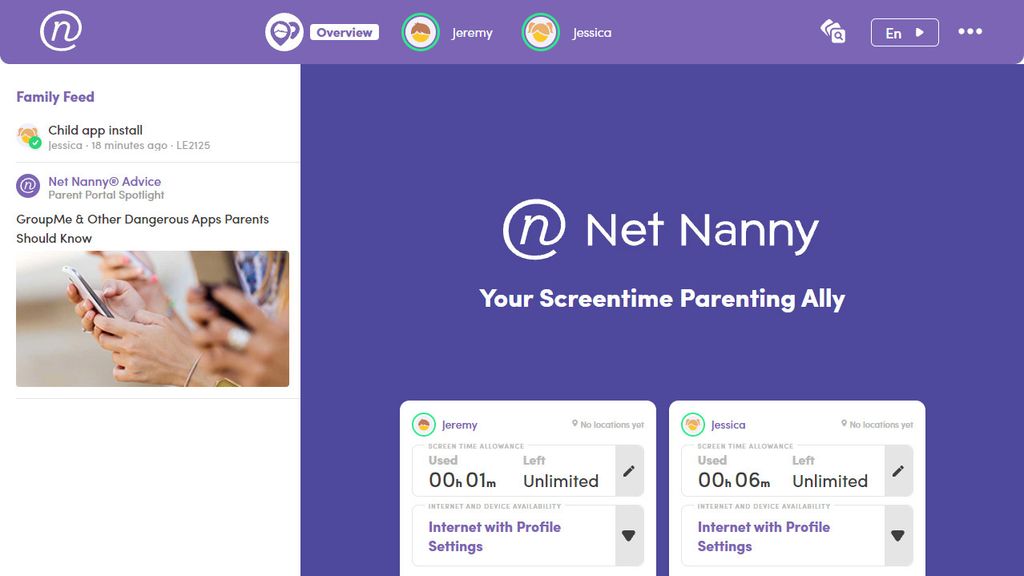Image resolution: width=1024 pixels, height=576 pixels.
Task: Click the Net Nanny logo
Action: (x=59, y=31)
